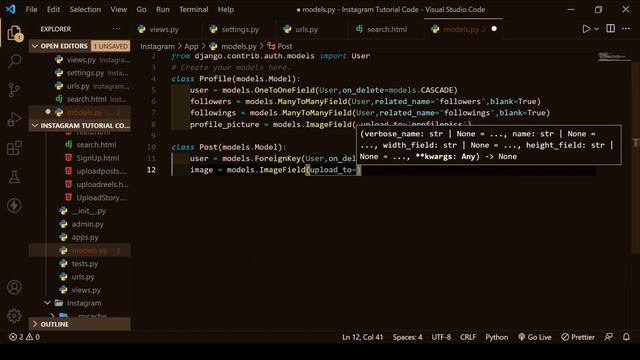Image resolution: width=640 pixels, height=360 pixels.
Task: Click Ln 12, Col 41 cursor position
Action: click(x=362, y=337)
